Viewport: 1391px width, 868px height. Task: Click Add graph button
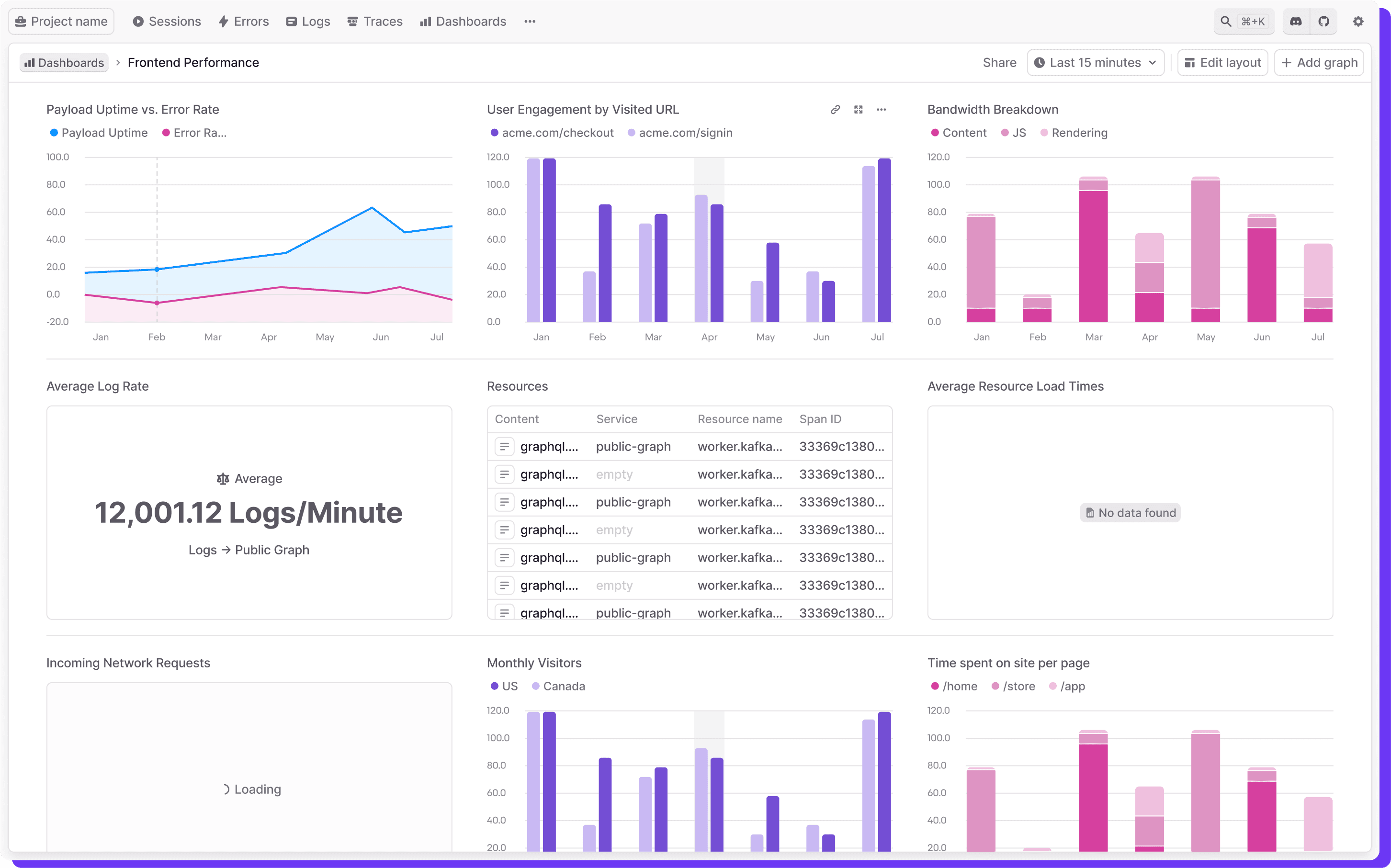point(1318,63)
